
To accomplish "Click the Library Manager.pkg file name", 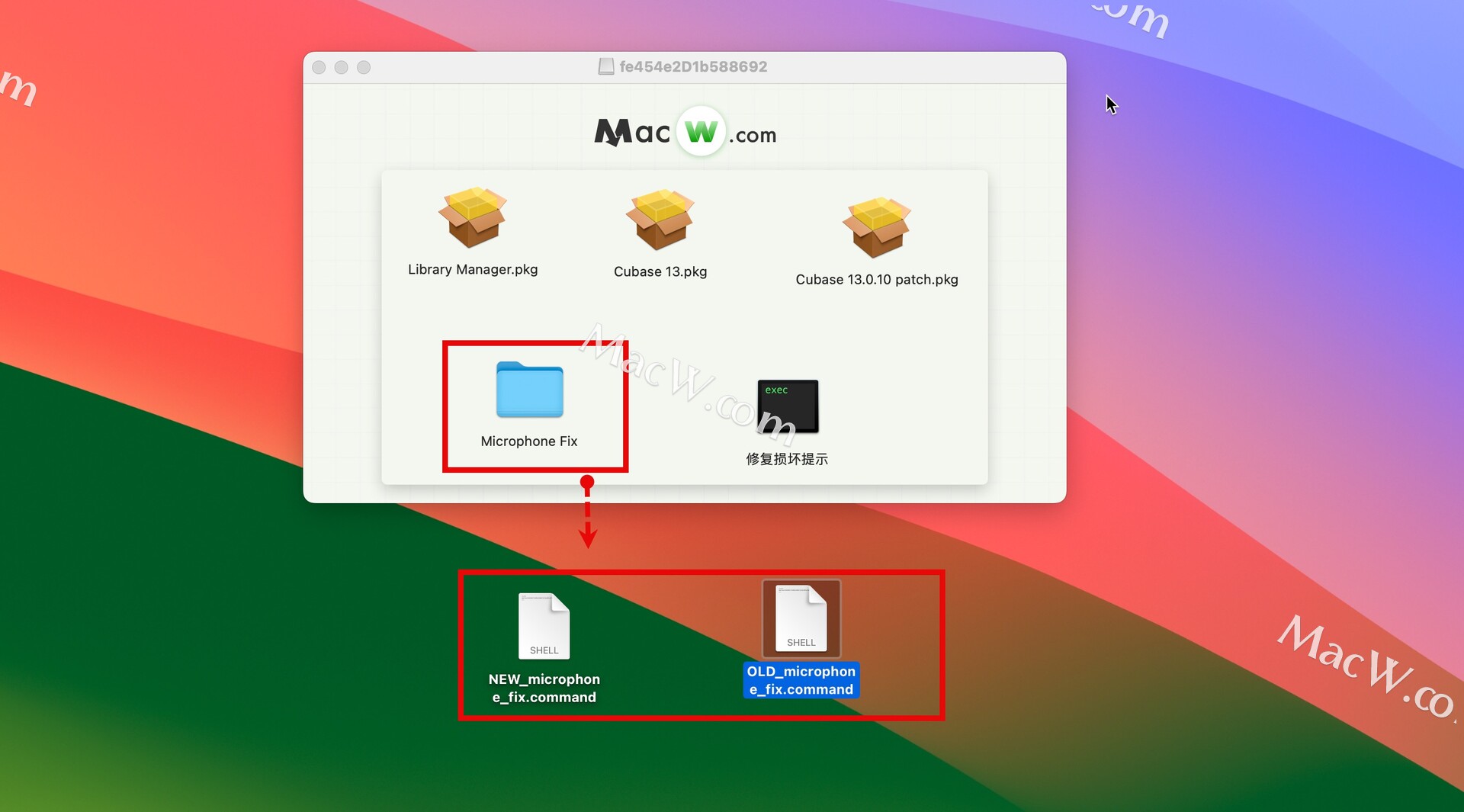I will tap(473, 269).
